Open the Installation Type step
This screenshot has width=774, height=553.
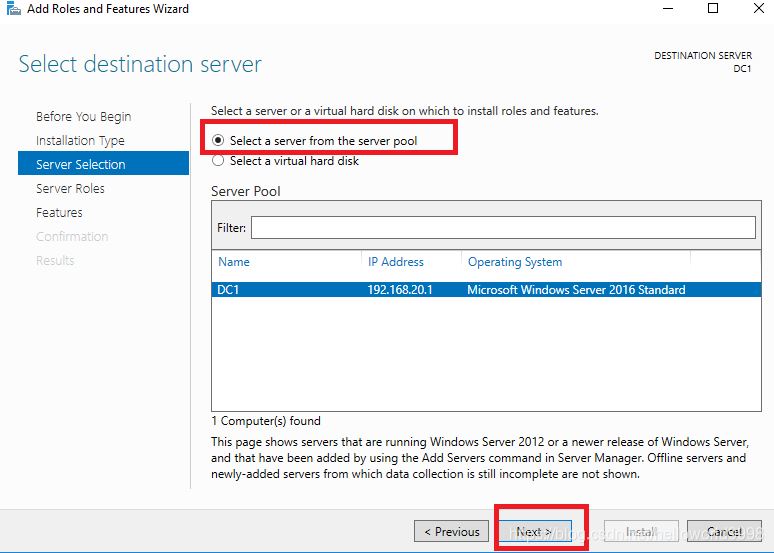coord(80,141)
